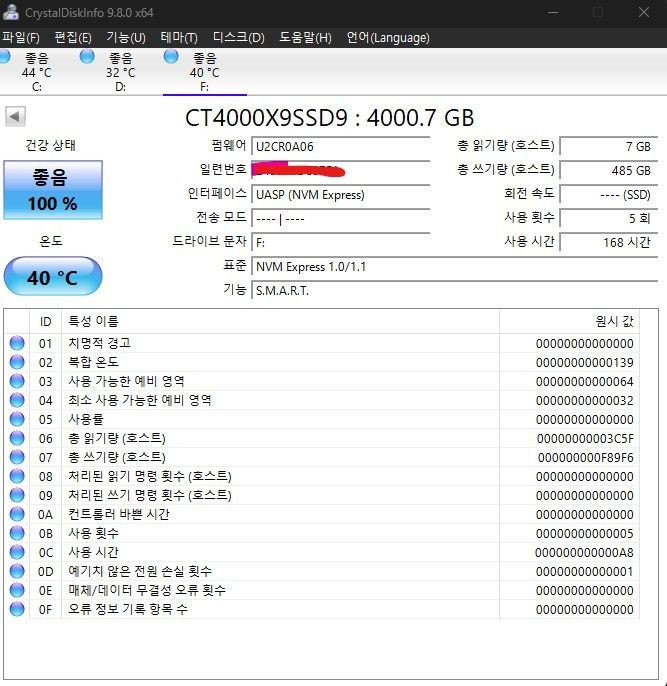
Task: Click the firmware field U2CR0A06
Action: pyautogui.click(x=340, y=147)
